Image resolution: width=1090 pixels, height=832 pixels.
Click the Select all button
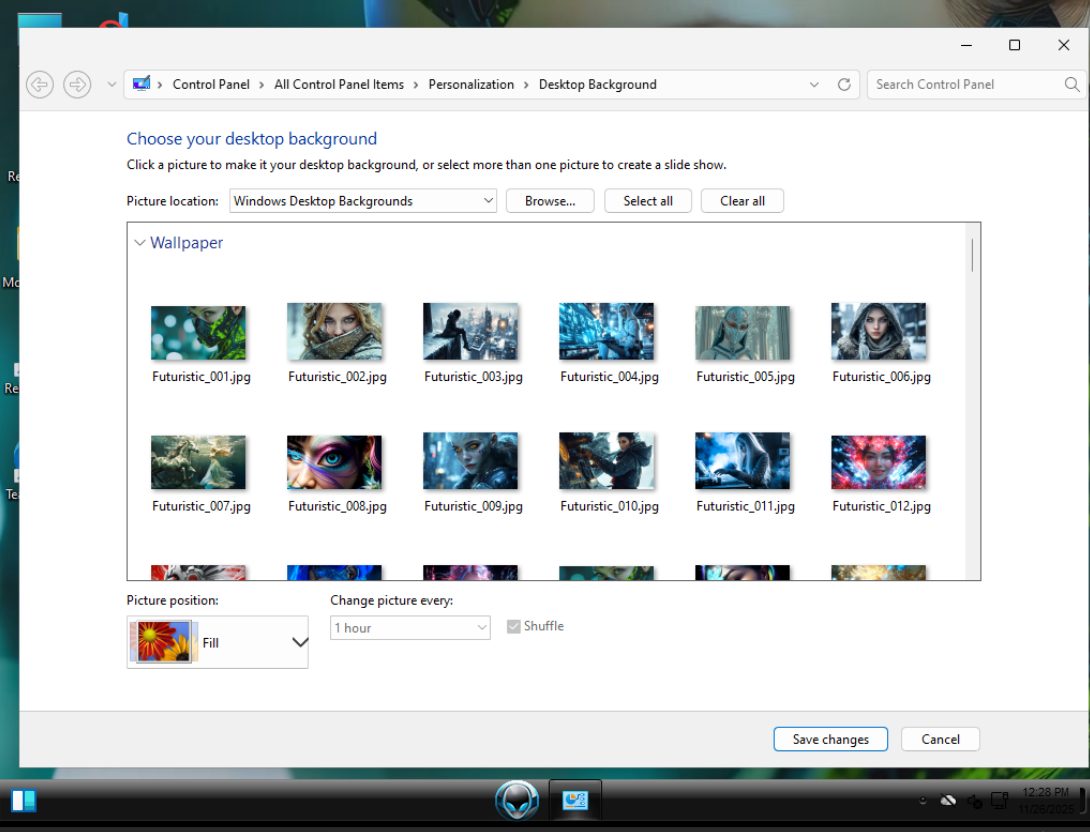[x=648, y=201]
